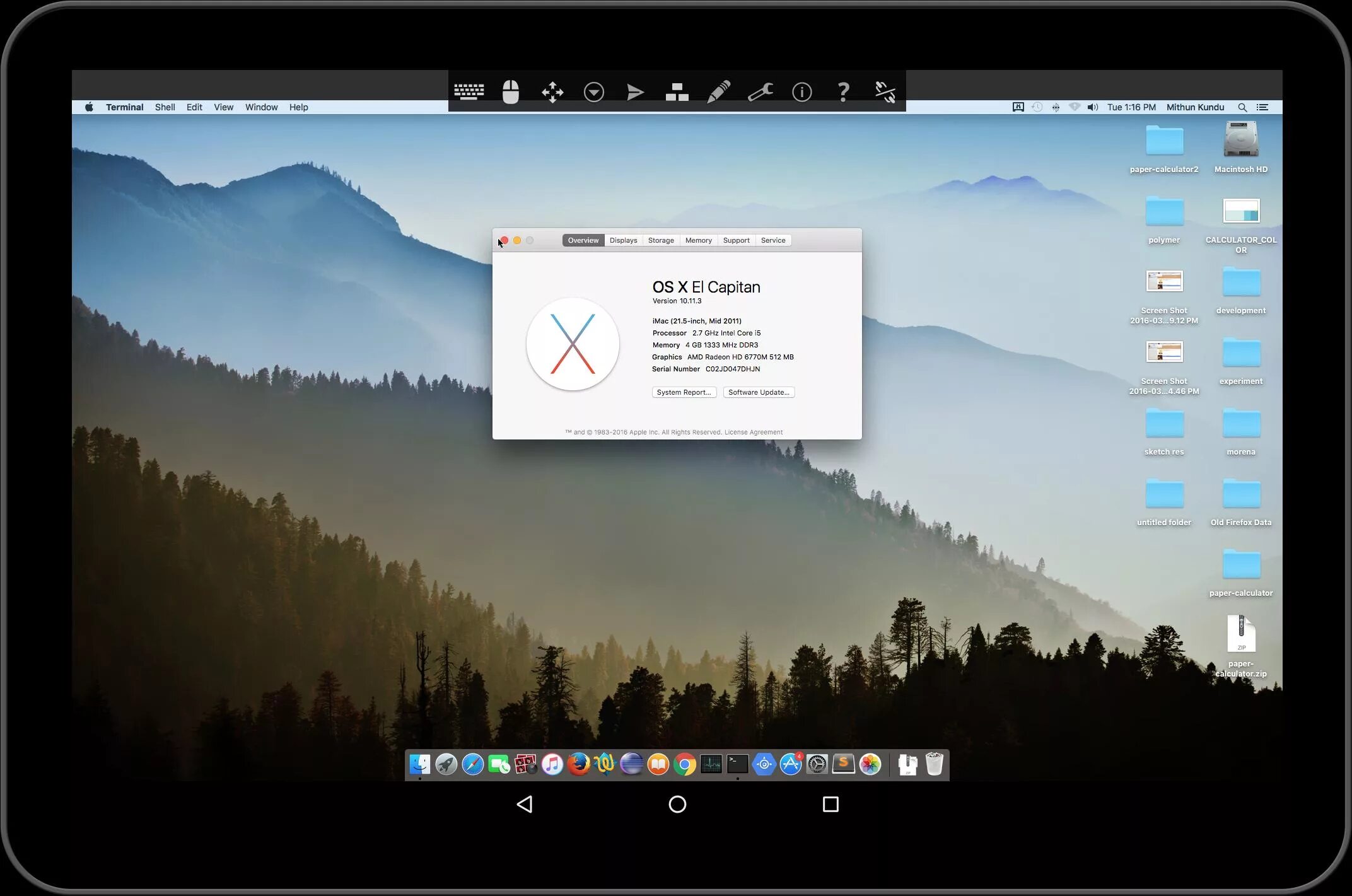
Task: Show connection info via circled-i icon
Action: coord(801,92)
